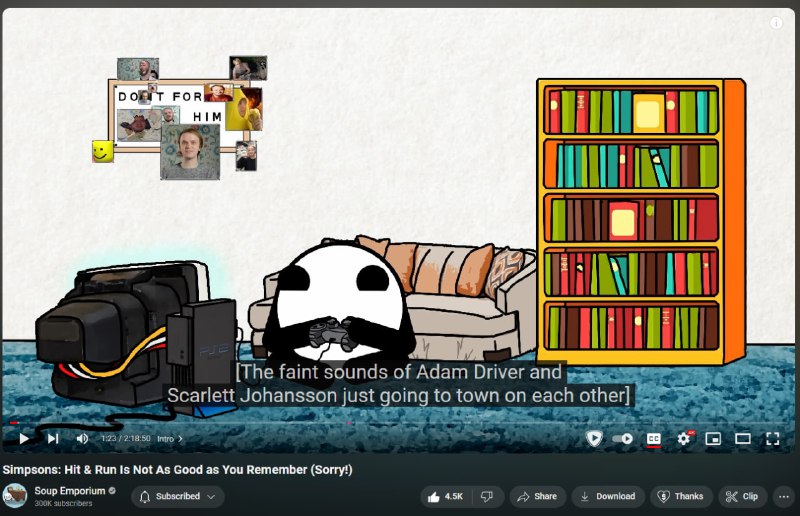Click the 1:23 / 2:18:50 timestamp

tap(126, 438)
